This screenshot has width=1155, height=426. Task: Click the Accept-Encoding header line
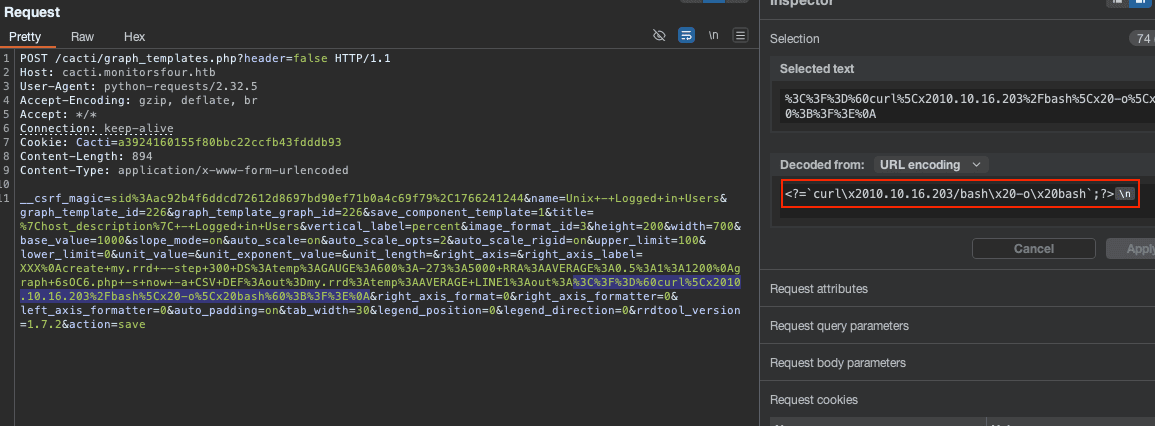click(x=138, y=99)
